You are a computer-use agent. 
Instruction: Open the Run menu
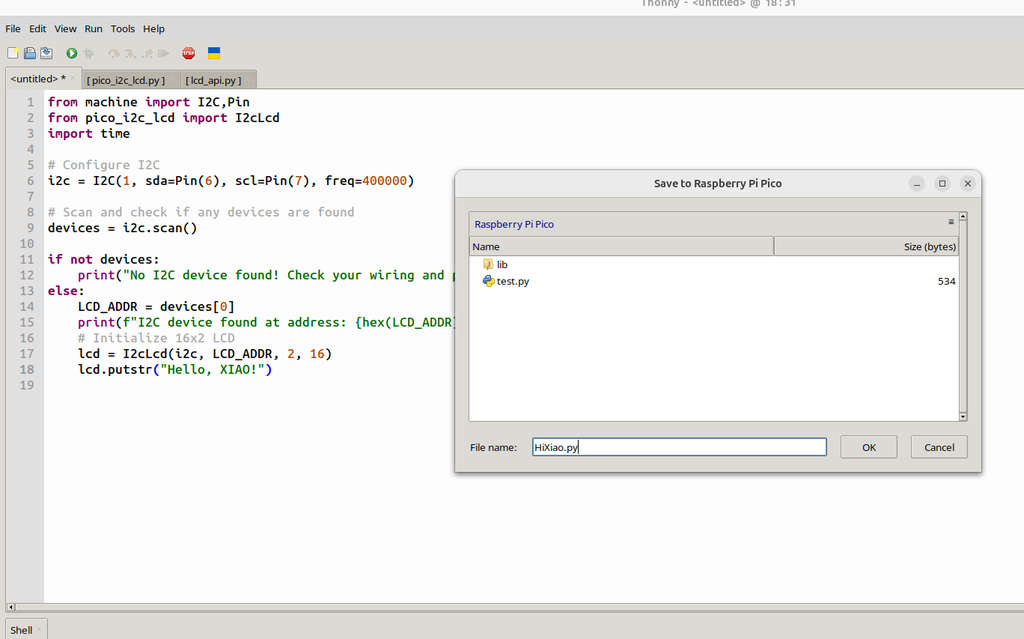[93, 29]
